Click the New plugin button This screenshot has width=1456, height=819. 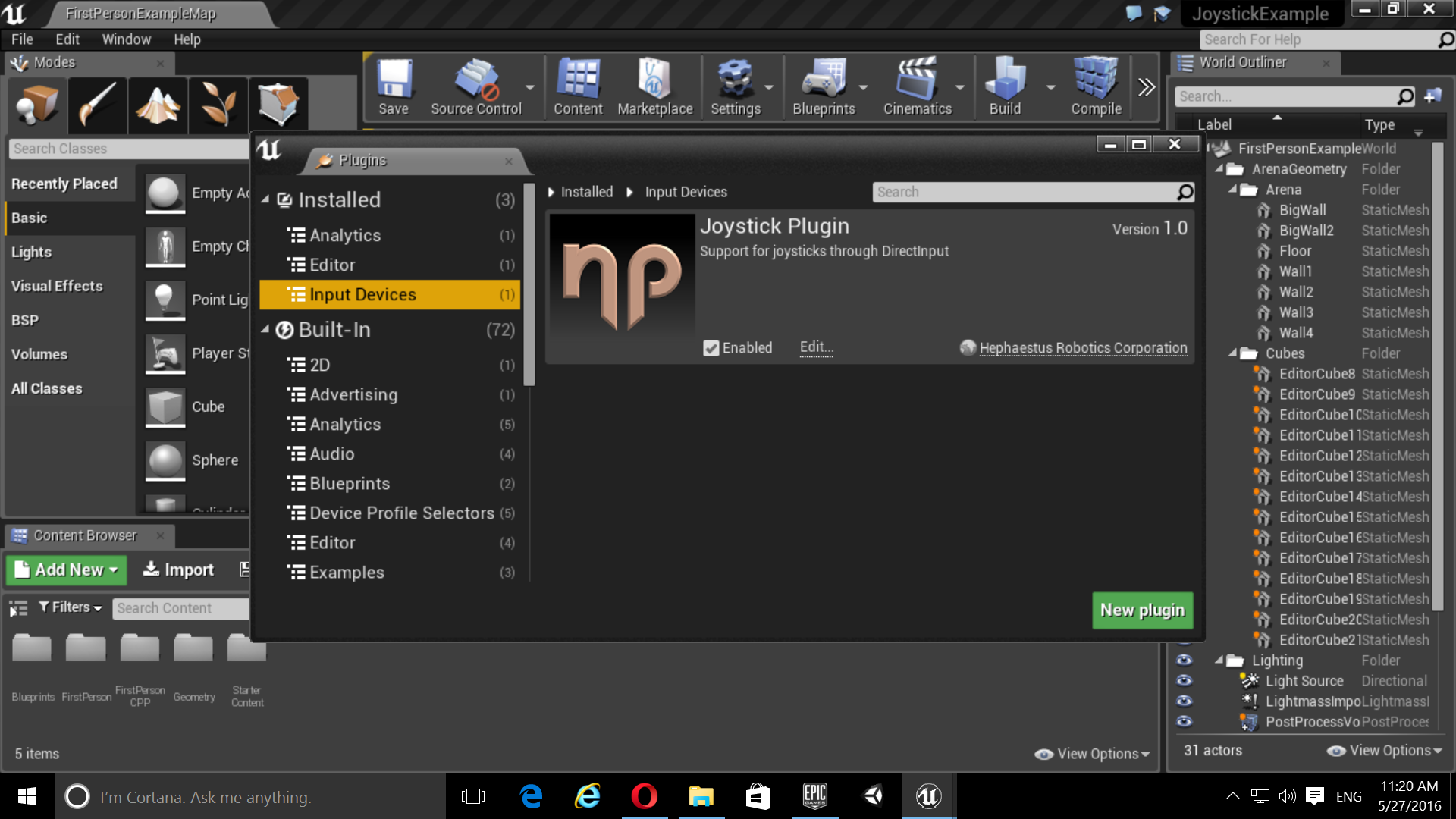tap(1142, 610)
